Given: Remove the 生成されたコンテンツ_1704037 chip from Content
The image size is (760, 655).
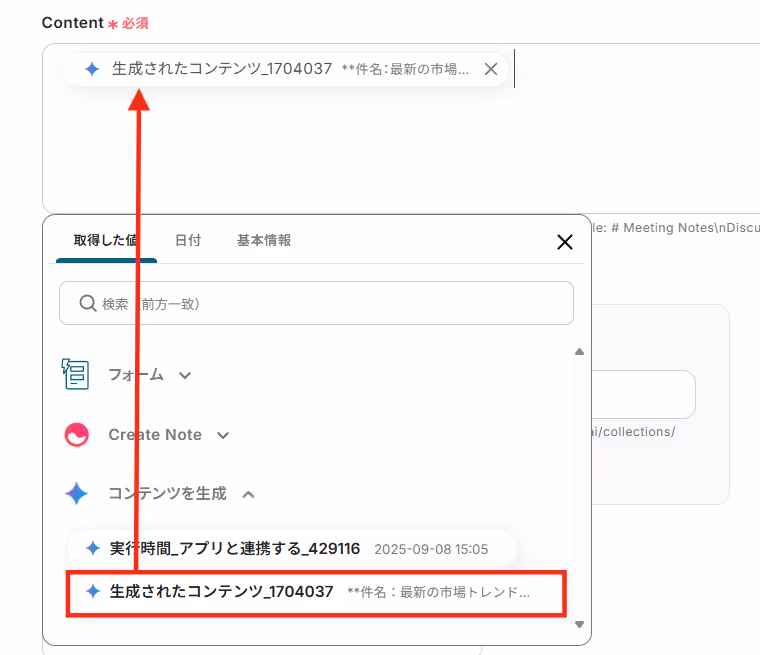Looking at the screenshot, I should click(491, 69).
